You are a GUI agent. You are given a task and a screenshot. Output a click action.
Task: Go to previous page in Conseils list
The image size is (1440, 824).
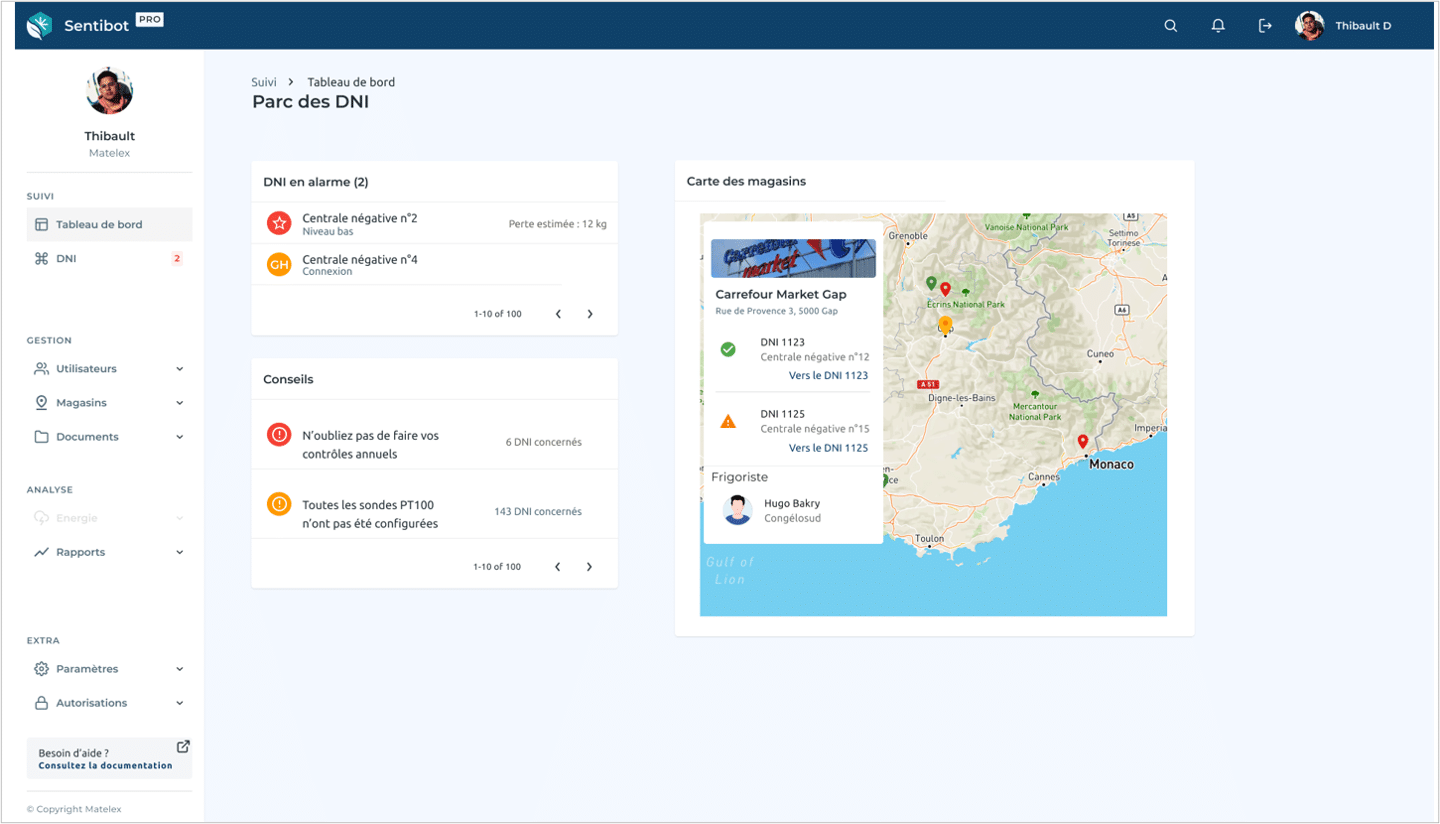(x=558, y=567)
